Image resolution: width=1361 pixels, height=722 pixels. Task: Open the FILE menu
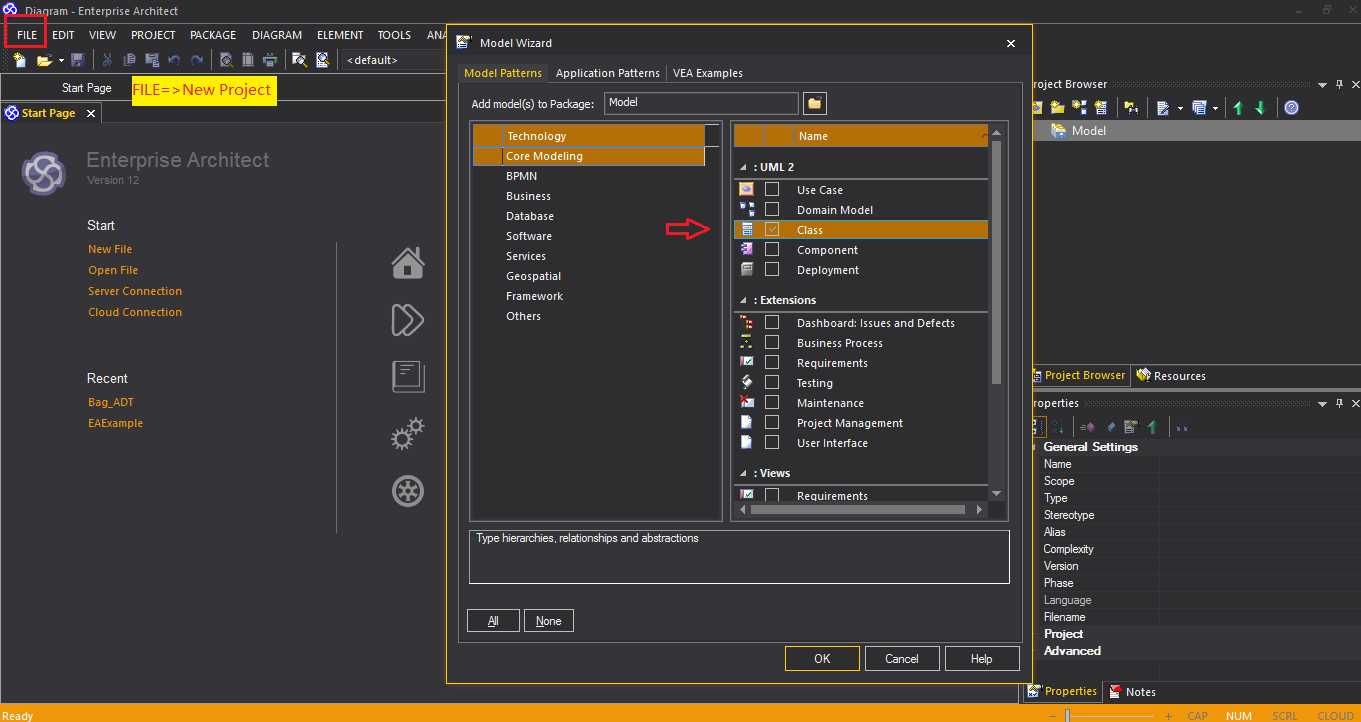pyautogui.click(x=27, y=35)
